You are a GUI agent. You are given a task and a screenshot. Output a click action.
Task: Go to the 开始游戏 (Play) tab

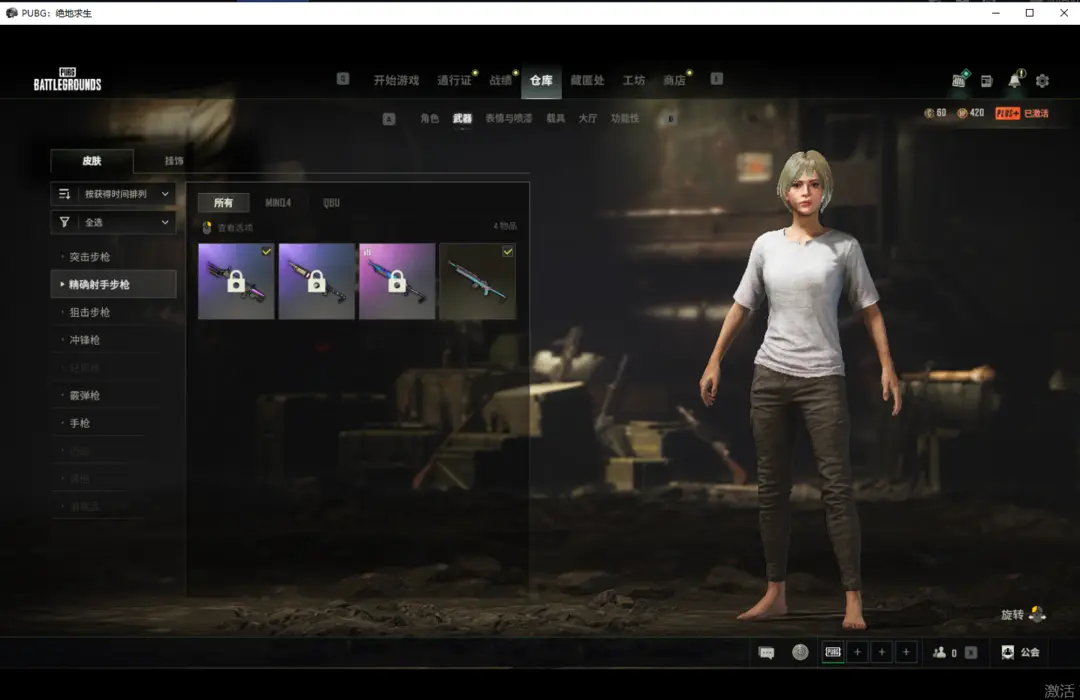(x=396, y=80)
